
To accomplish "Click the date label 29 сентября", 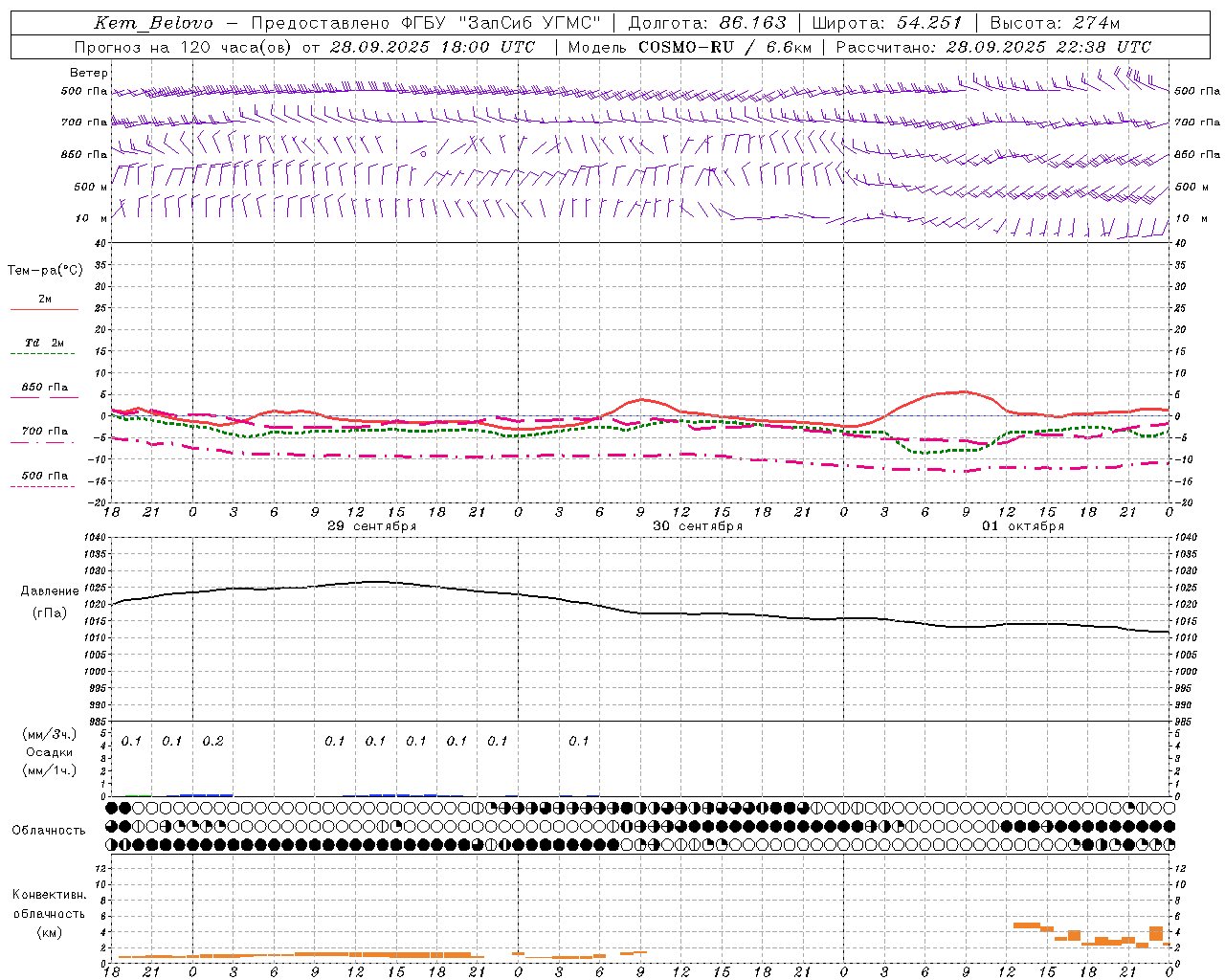I will [x=371, y=526].
